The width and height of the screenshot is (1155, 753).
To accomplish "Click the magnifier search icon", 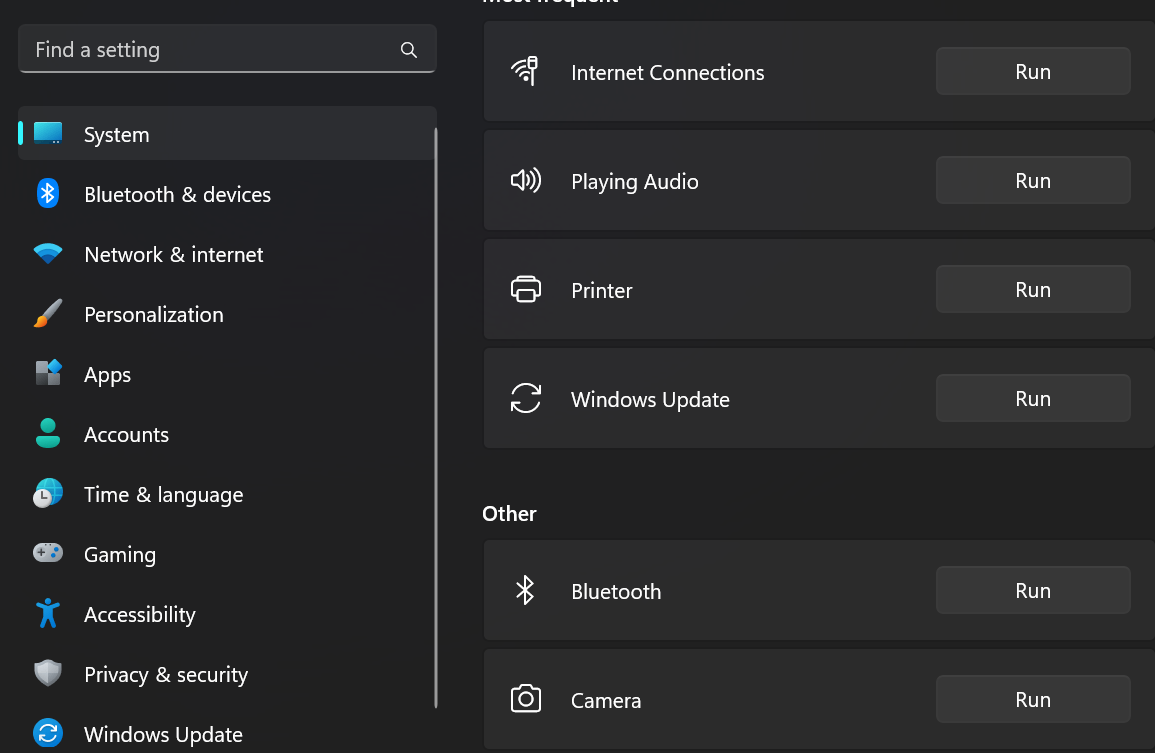I will (409, 50).
